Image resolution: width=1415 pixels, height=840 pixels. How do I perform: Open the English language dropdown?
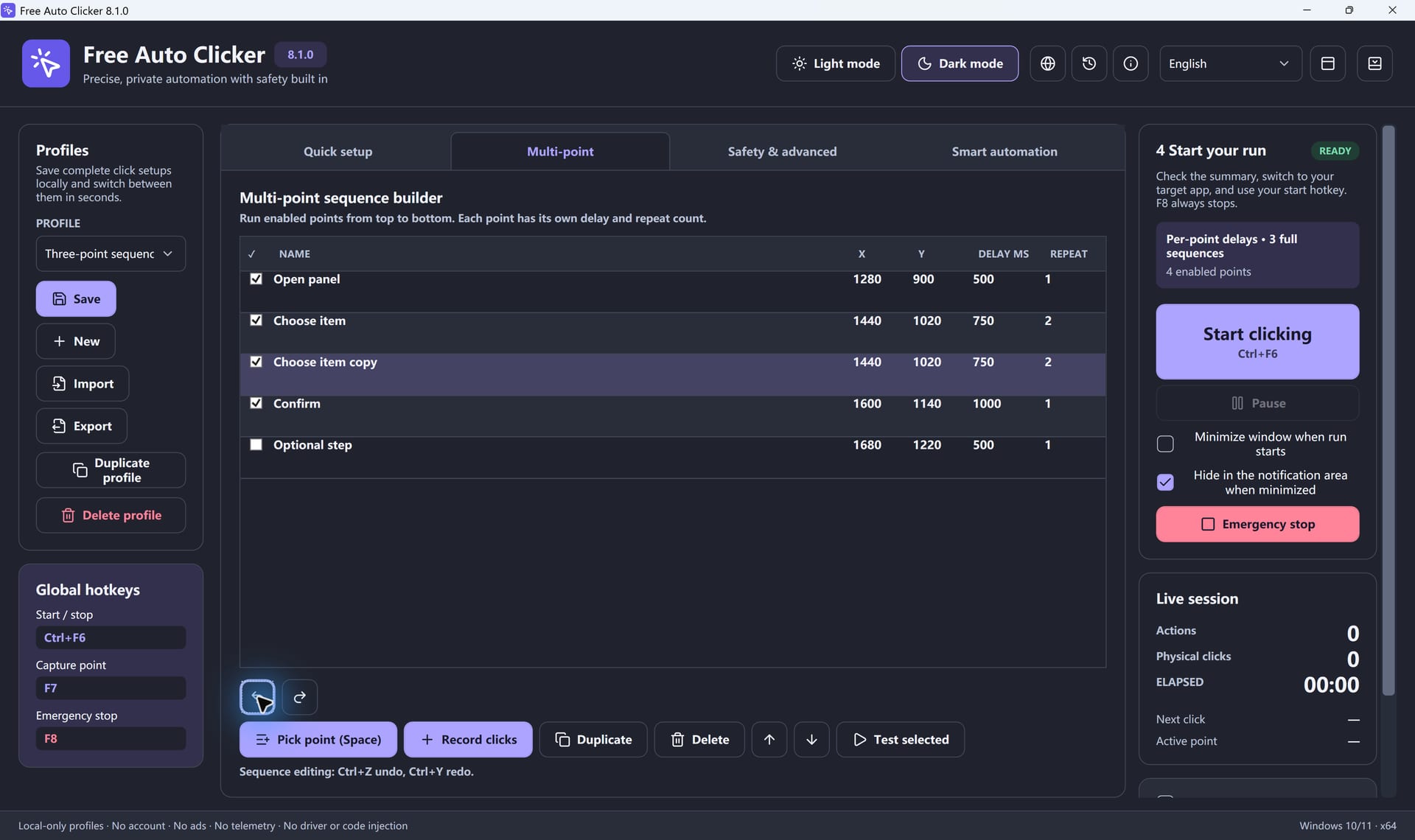[1230, 63]
